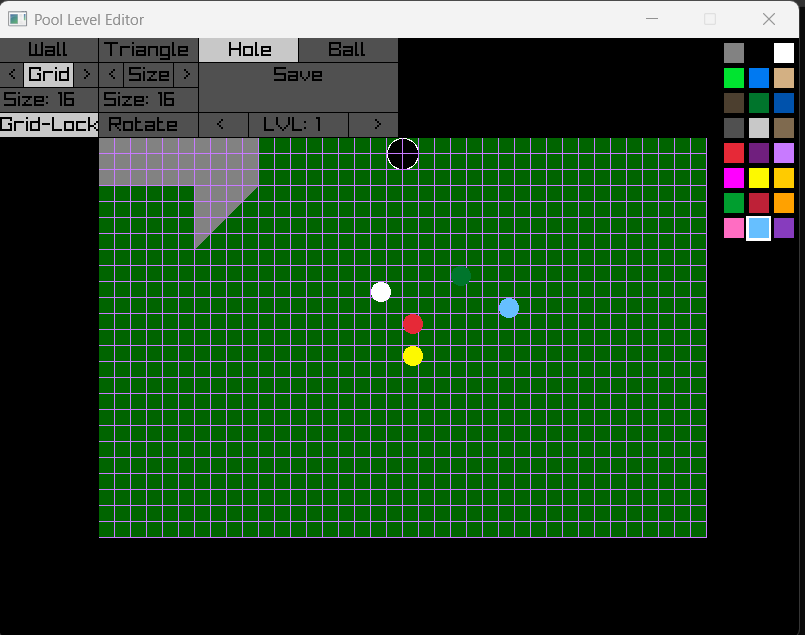The width and height of the screenshot is (805, 635).
Task: Click the light blue ball on the table
Action: (x=509, y=308)
